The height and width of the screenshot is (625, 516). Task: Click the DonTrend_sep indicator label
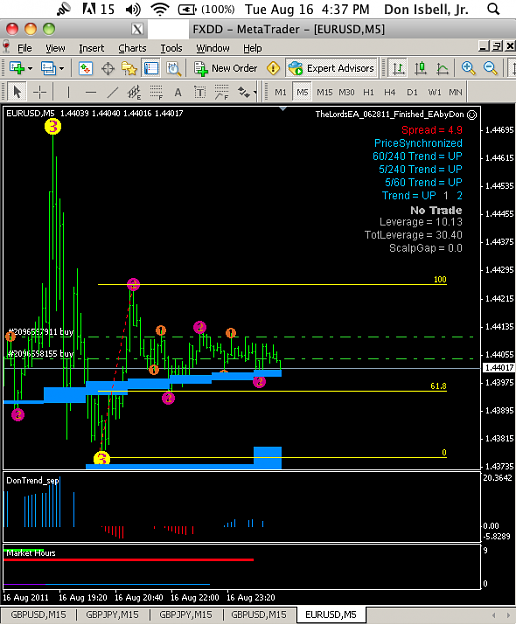pos(33,480)
